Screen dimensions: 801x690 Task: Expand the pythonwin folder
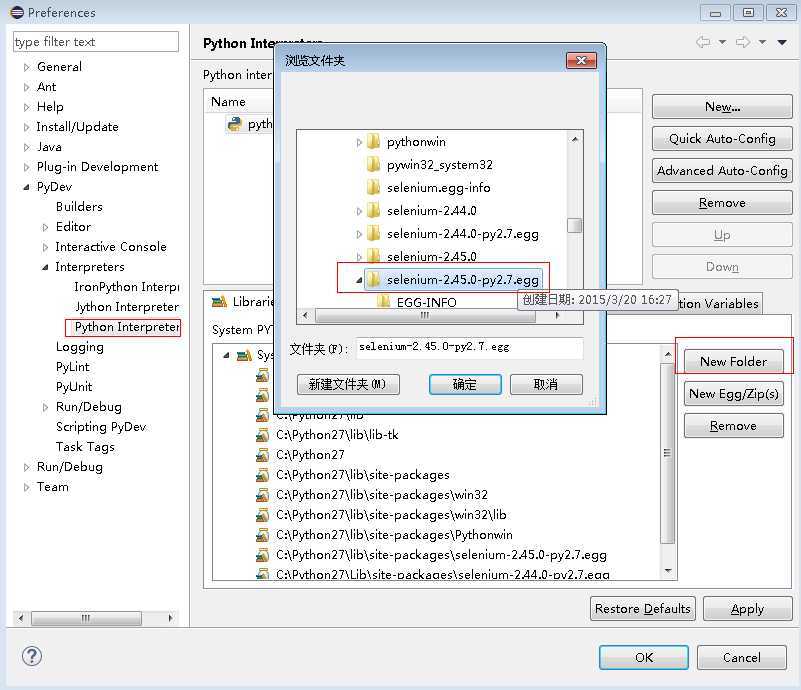tap(359, 142)
